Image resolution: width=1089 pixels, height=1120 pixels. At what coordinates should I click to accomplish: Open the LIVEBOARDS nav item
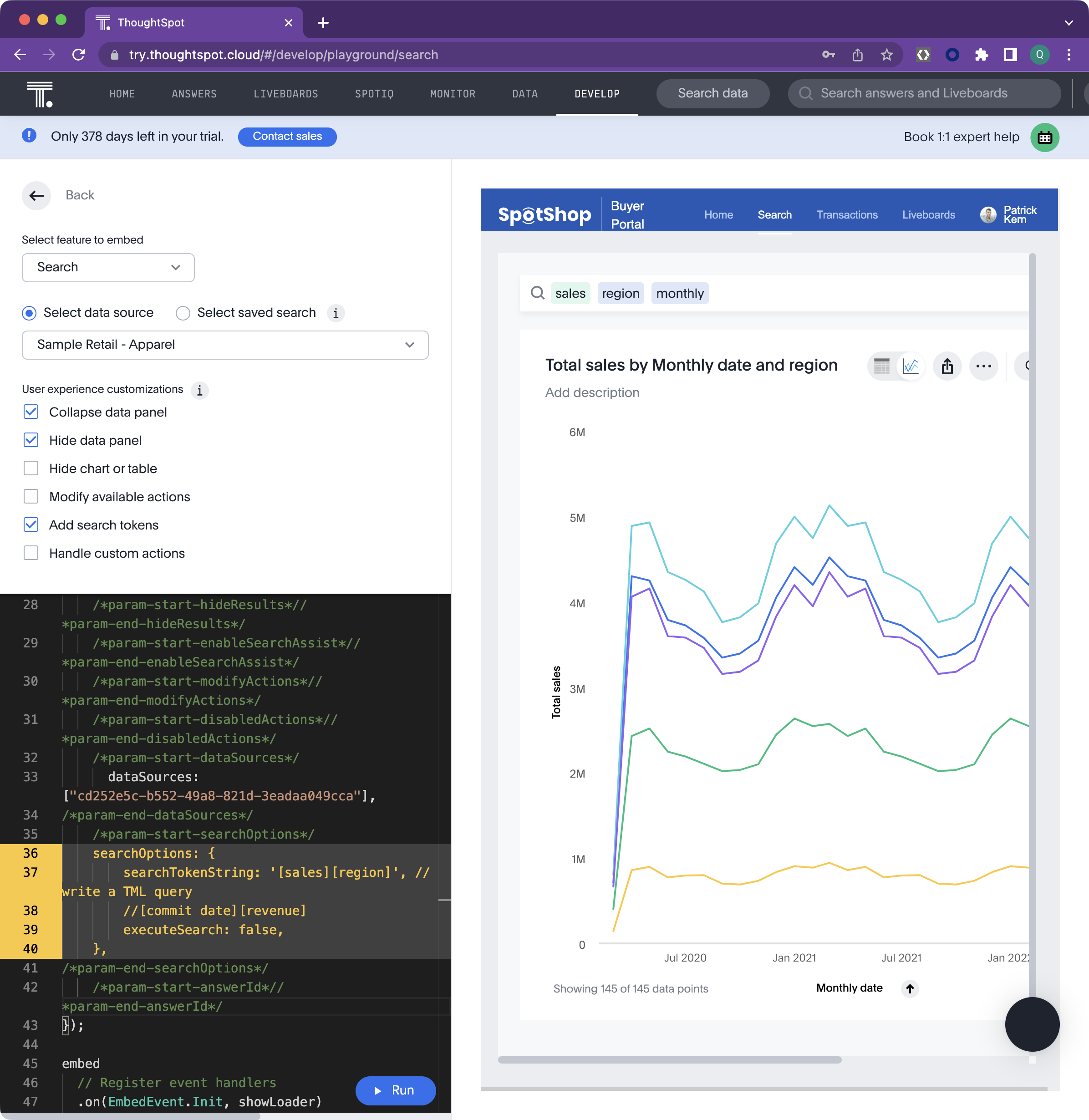(x=286, y=94)
